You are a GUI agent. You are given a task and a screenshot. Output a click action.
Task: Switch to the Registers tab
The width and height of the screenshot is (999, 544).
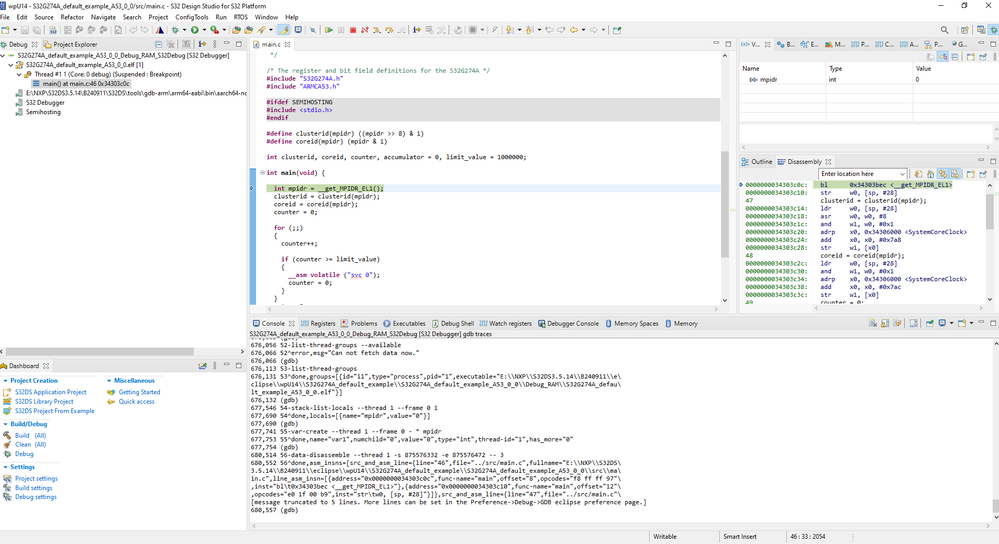click(x=318, y=324)
